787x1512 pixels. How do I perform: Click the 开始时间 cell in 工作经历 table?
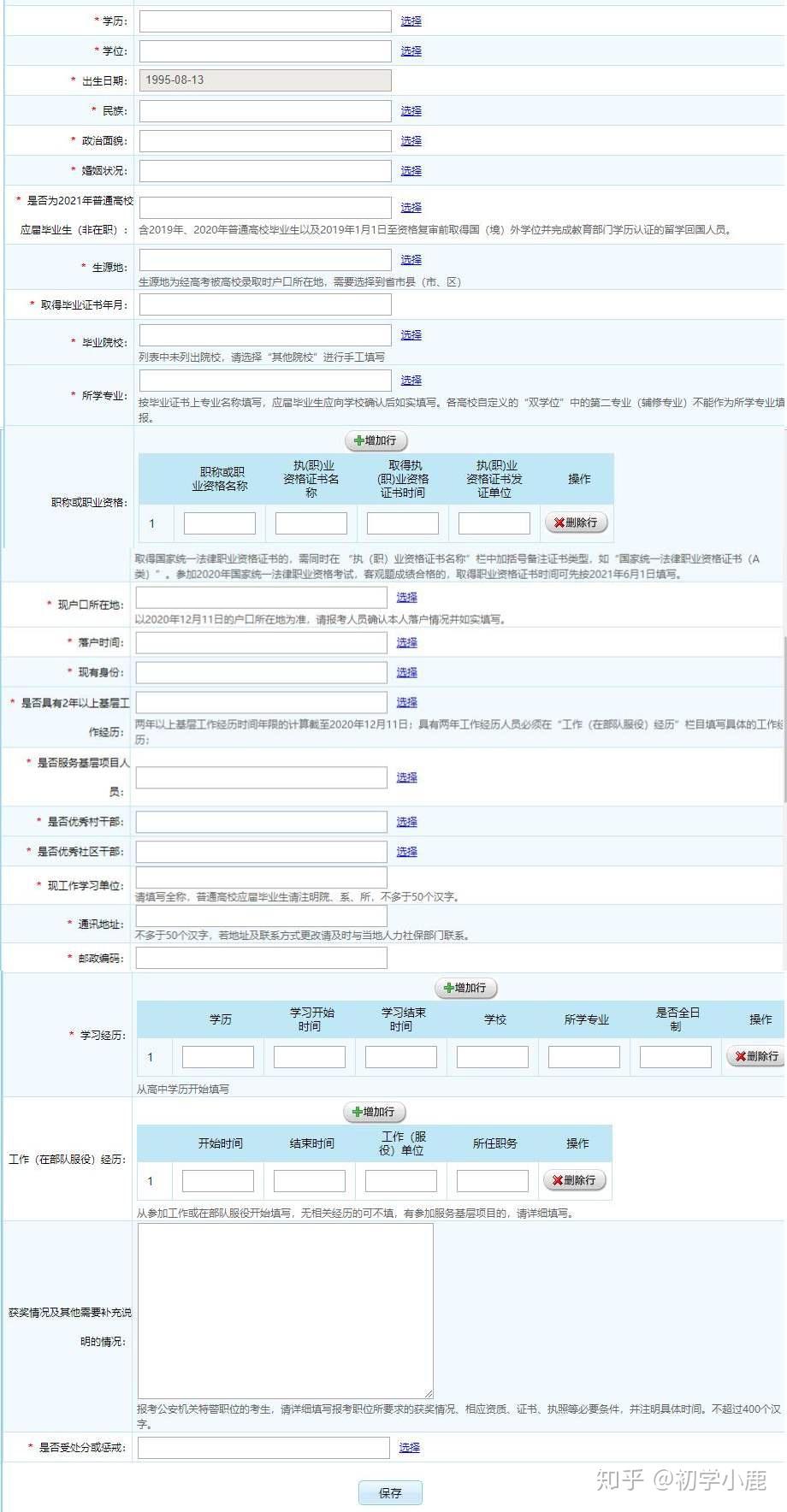(218, 1181)
